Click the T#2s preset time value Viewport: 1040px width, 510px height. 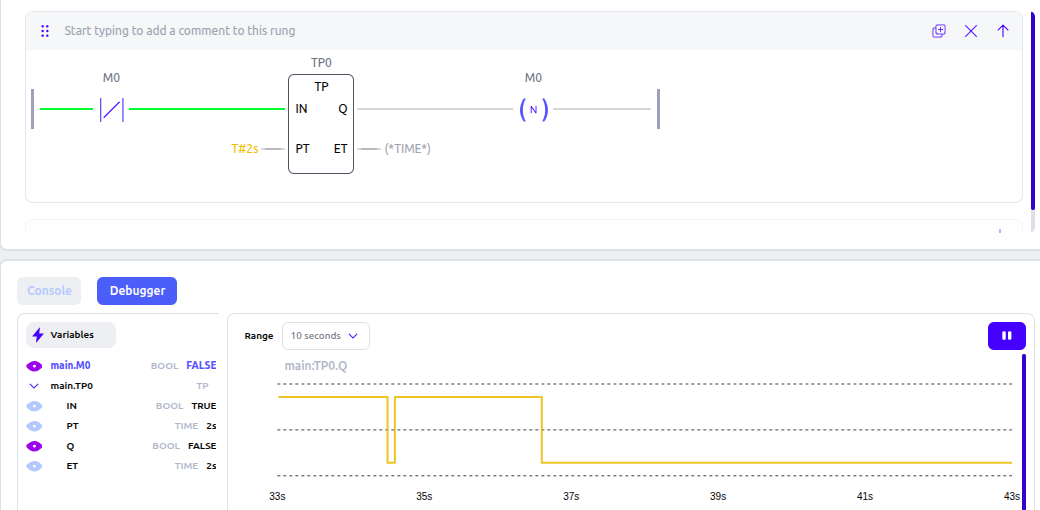point(245,149)
